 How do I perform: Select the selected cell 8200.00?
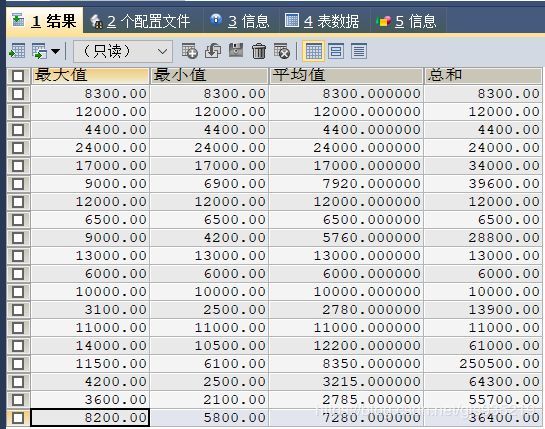coord(90,418)
